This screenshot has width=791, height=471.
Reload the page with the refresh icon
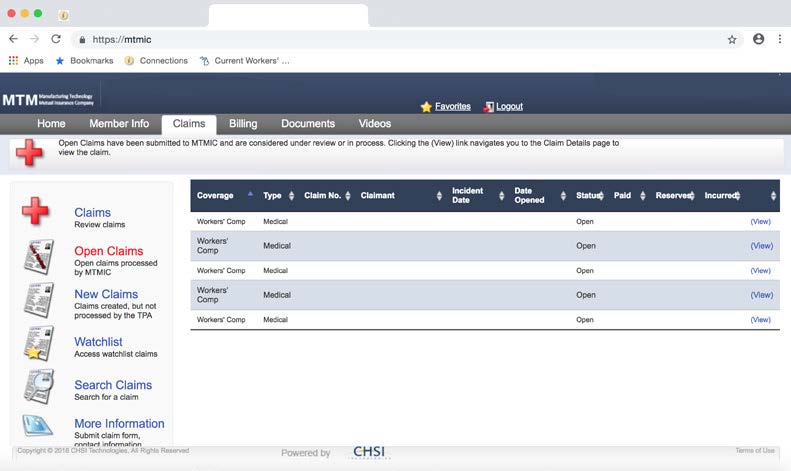click(x=56, y=39)
